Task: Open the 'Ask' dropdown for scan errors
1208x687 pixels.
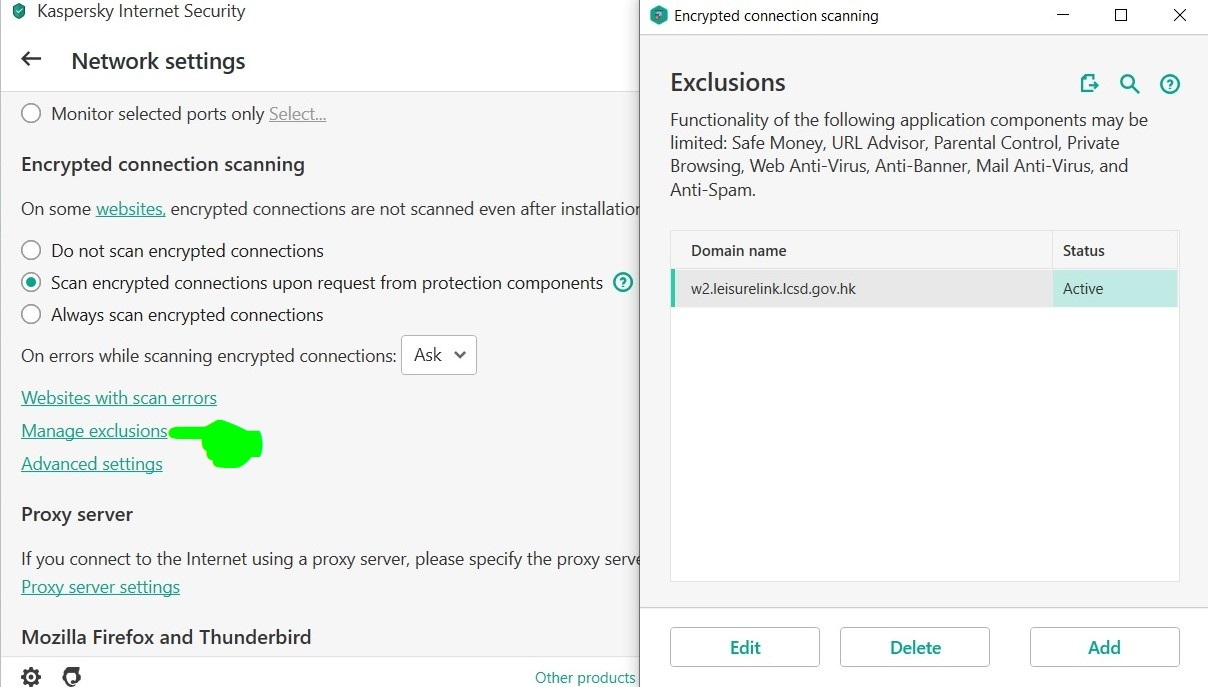Action: click(438, 355)
